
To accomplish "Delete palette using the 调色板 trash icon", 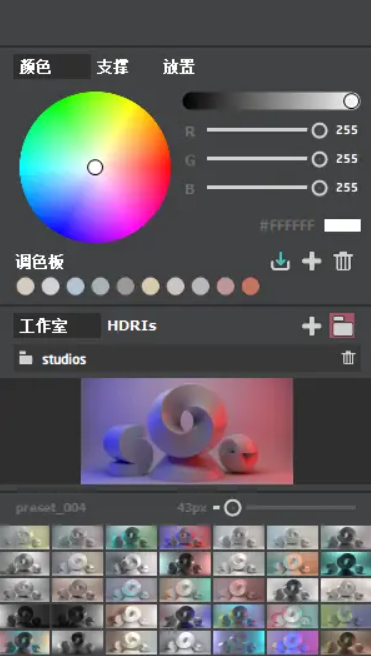I will click(x=343, y=262).
